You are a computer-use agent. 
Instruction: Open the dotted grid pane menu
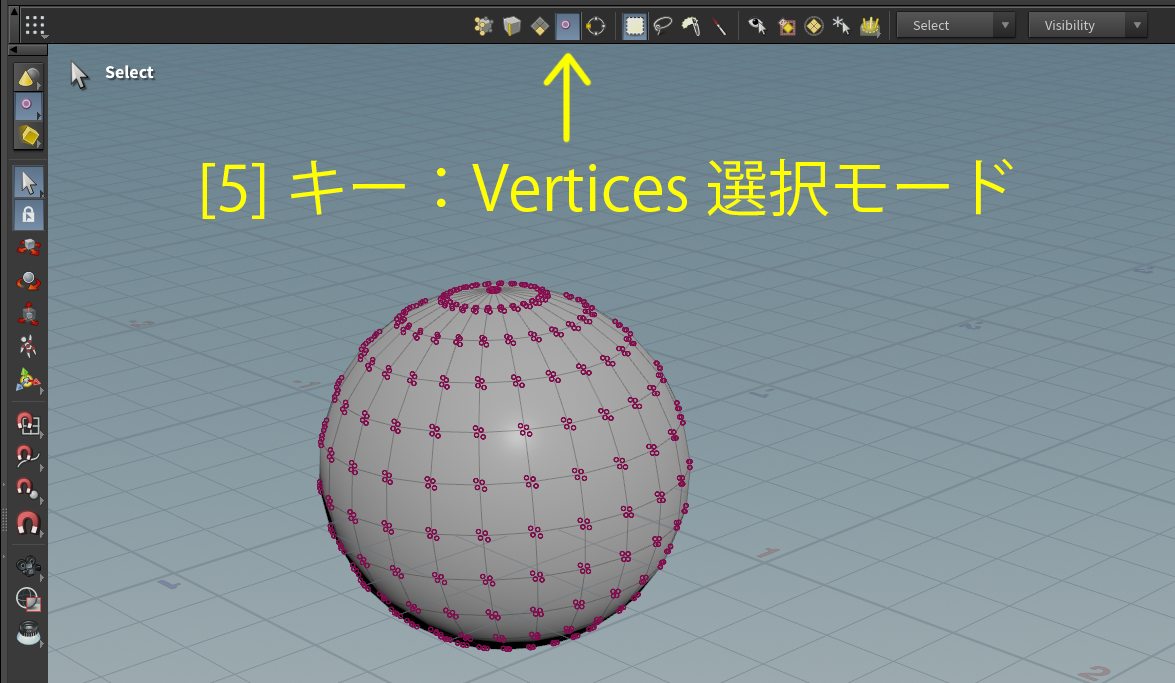pyautogui.click(x=35, y=25)
